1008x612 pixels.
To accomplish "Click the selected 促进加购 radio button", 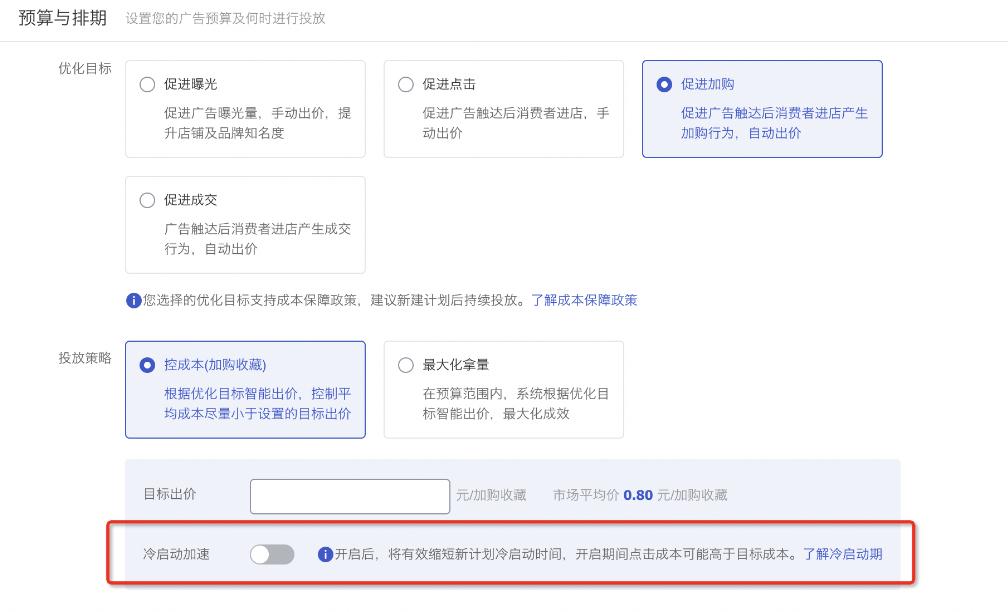I will point(664,85).
